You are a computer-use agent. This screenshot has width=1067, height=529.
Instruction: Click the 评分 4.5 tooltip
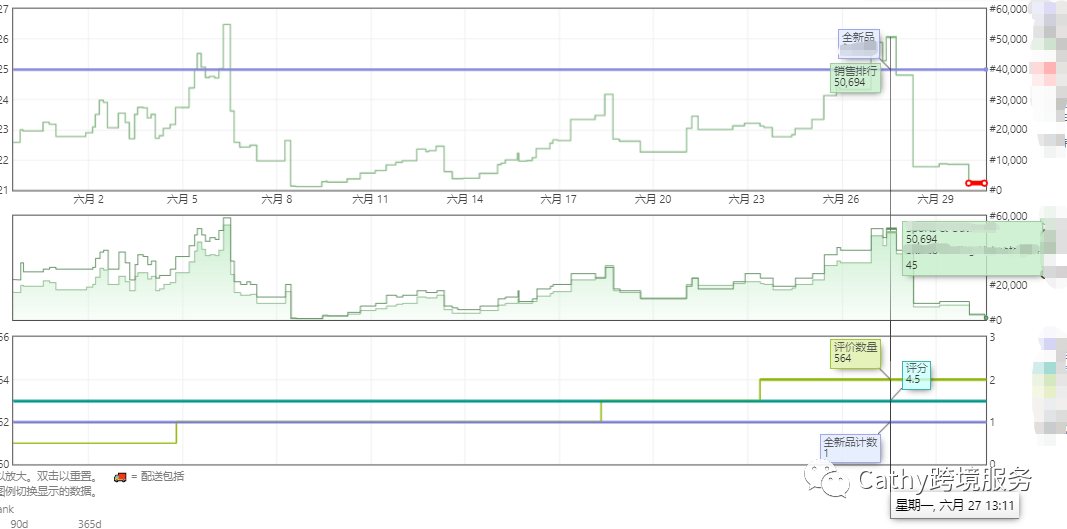(917, 374)
